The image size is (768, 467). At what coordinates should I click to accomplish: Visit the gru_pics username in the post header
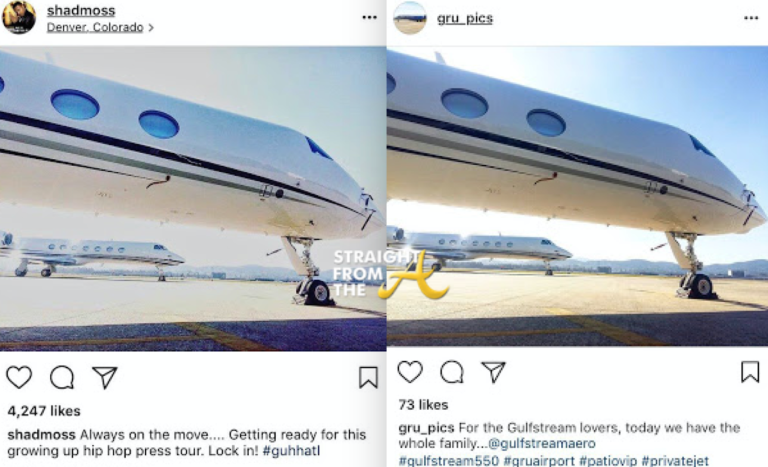[x=465, y=18]
